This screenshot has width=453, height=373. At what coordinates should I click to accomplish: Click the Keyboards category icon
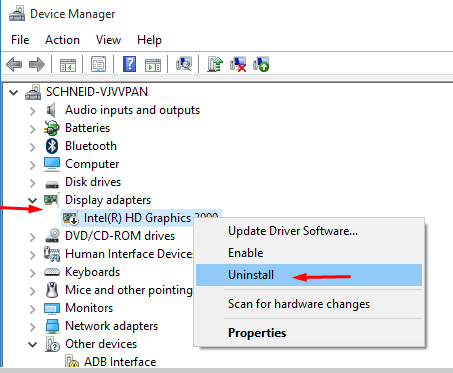pyautogui.click(x=52, y=272)
